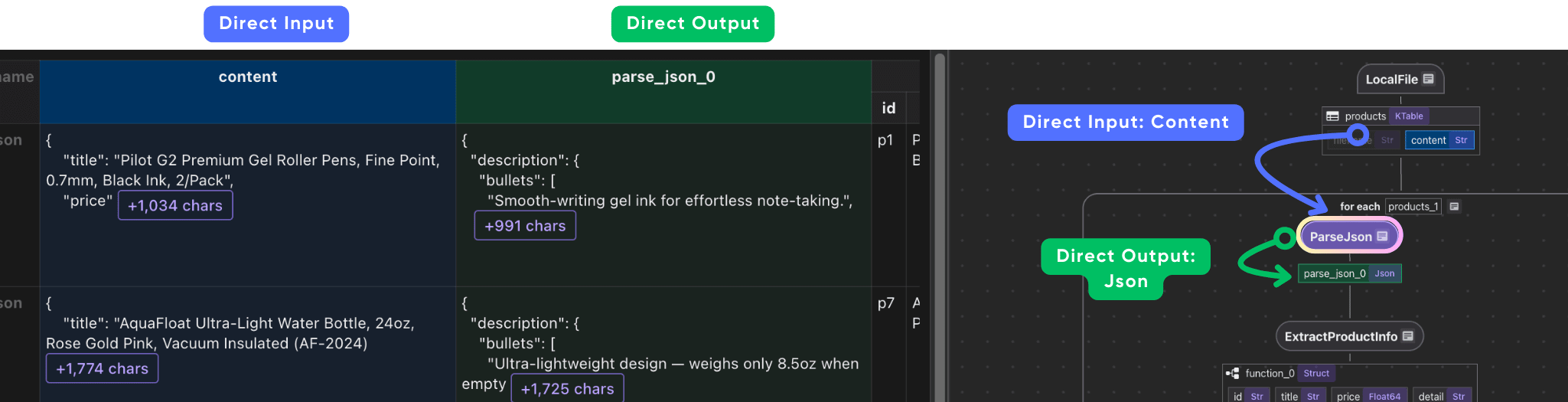Screen dimensions: 1568x402
Task: Select the parse_json_0 column header
Action: [663, 77]
